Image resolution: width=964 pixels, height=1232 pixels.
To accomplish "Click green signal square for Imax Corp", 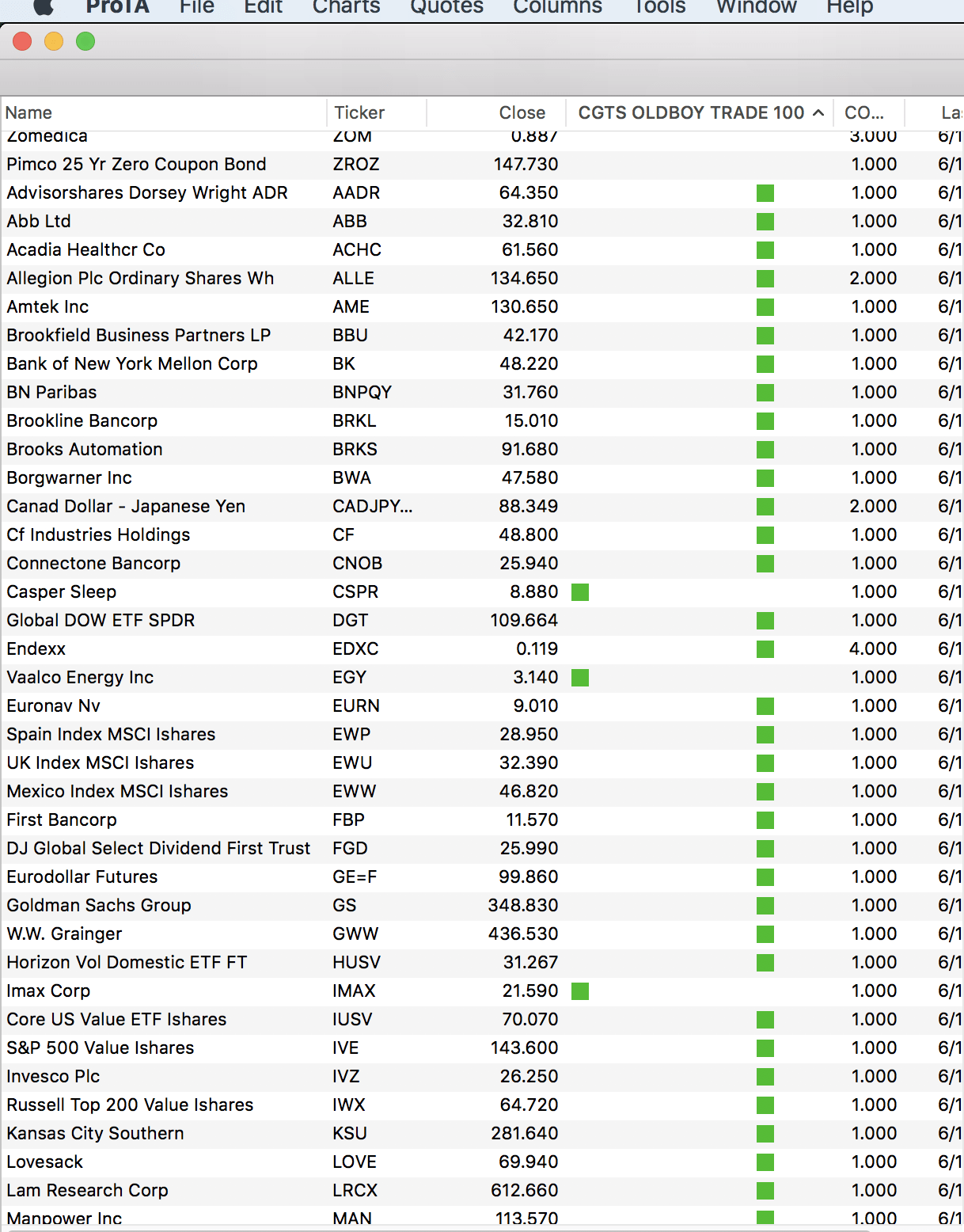I will click(x=580, y=991).
